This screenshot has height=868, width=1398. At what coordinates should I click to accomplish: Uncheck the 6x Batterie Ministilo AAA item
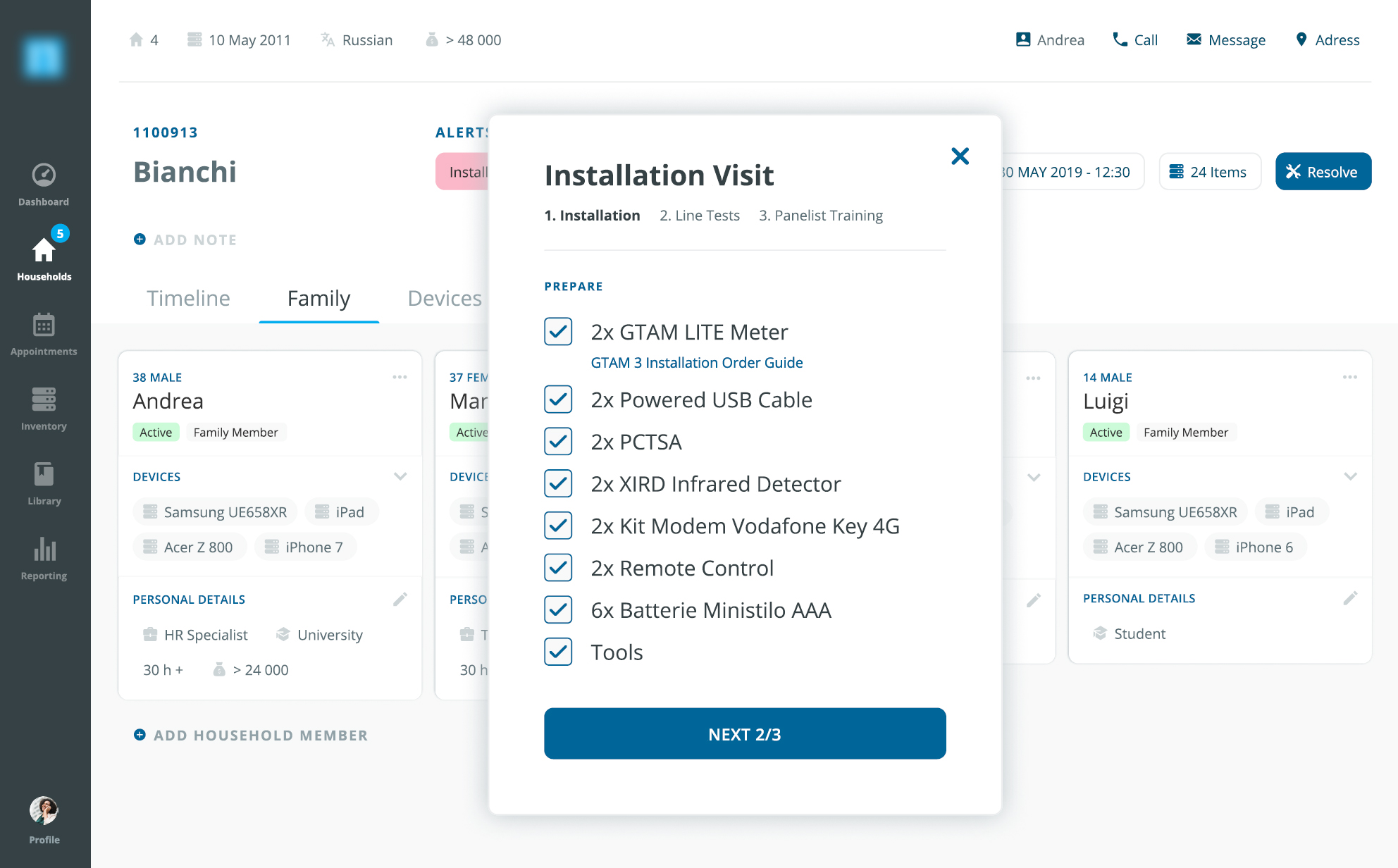[x=557, y=610]
